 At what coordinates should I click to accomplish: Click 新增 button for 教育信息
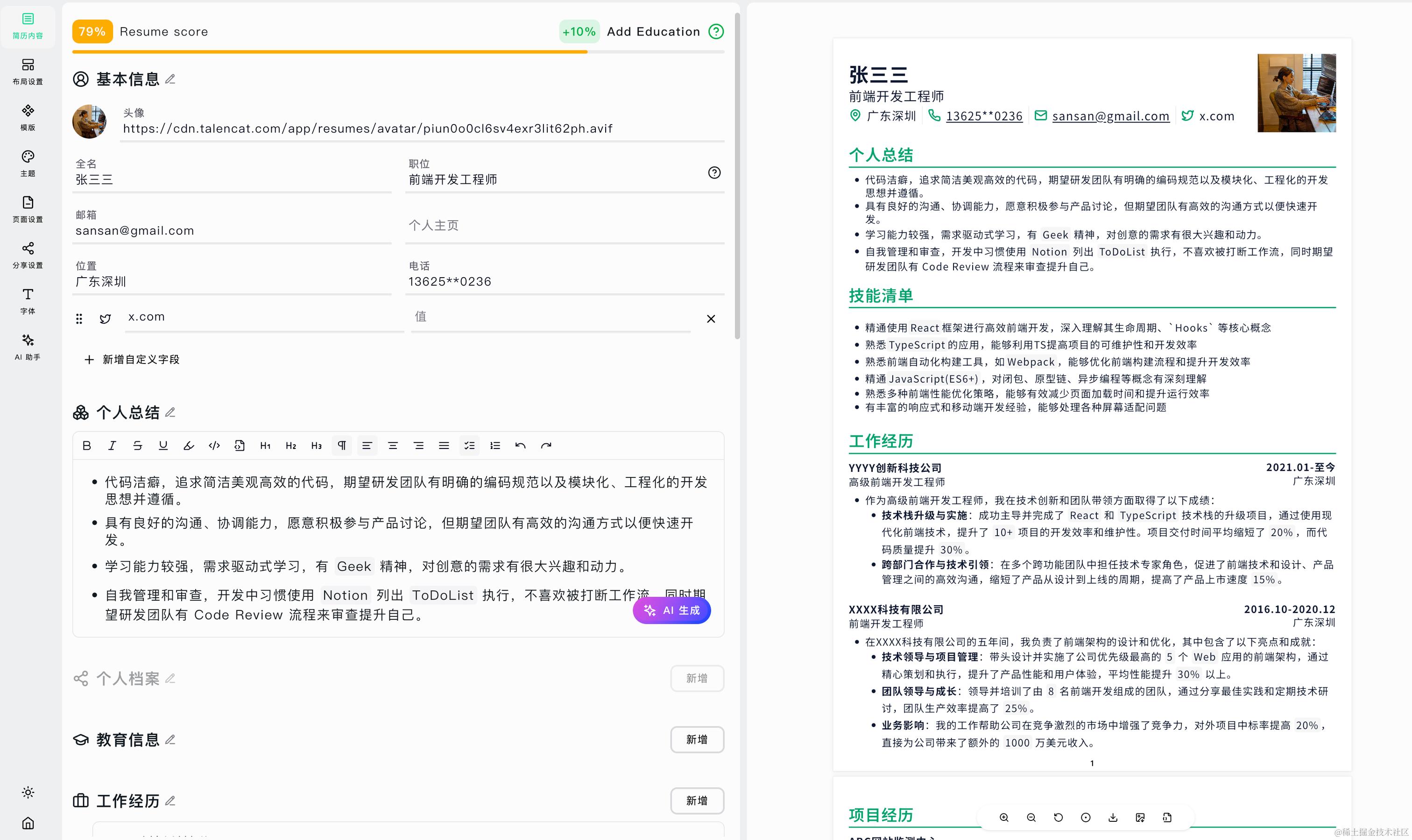697,739
